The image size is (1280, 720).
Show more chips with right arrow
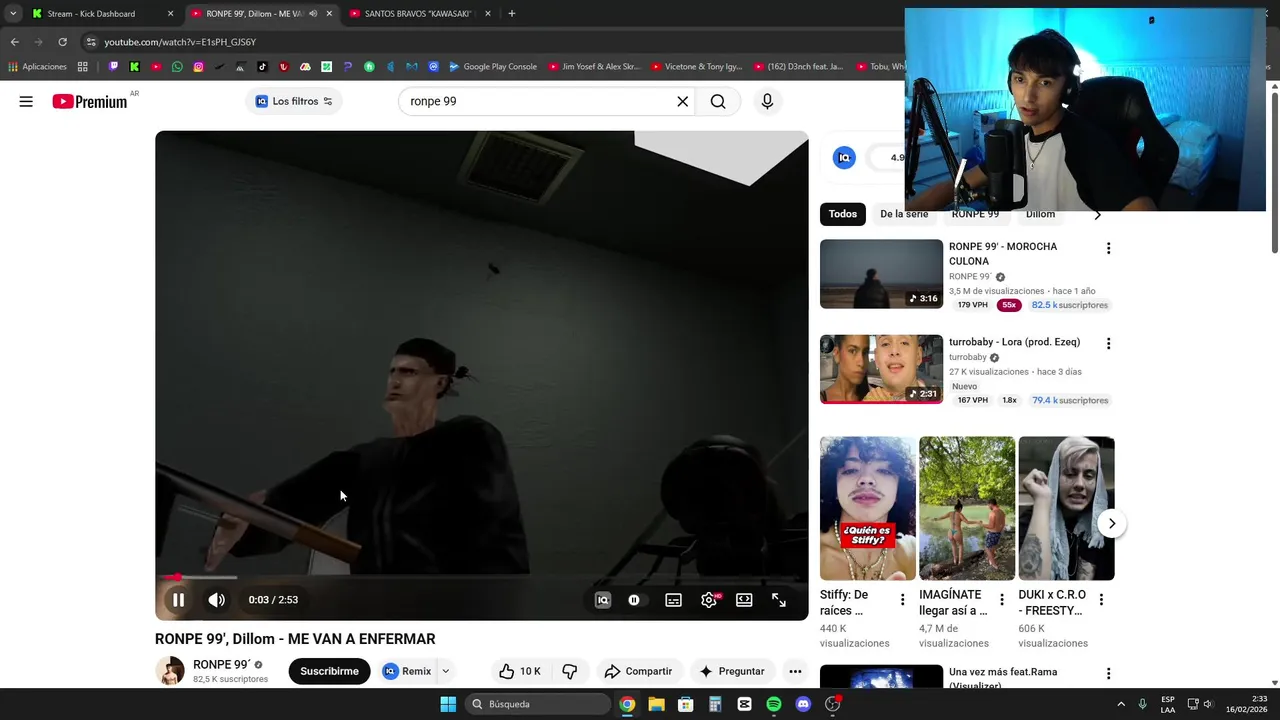1097,214
